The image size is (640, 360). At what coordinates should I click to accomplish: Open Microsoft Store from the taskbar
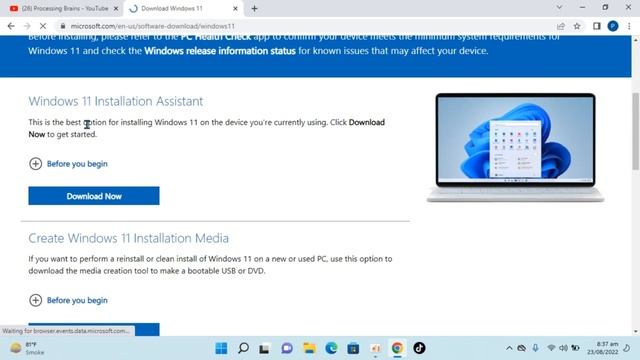click(353, 348)
